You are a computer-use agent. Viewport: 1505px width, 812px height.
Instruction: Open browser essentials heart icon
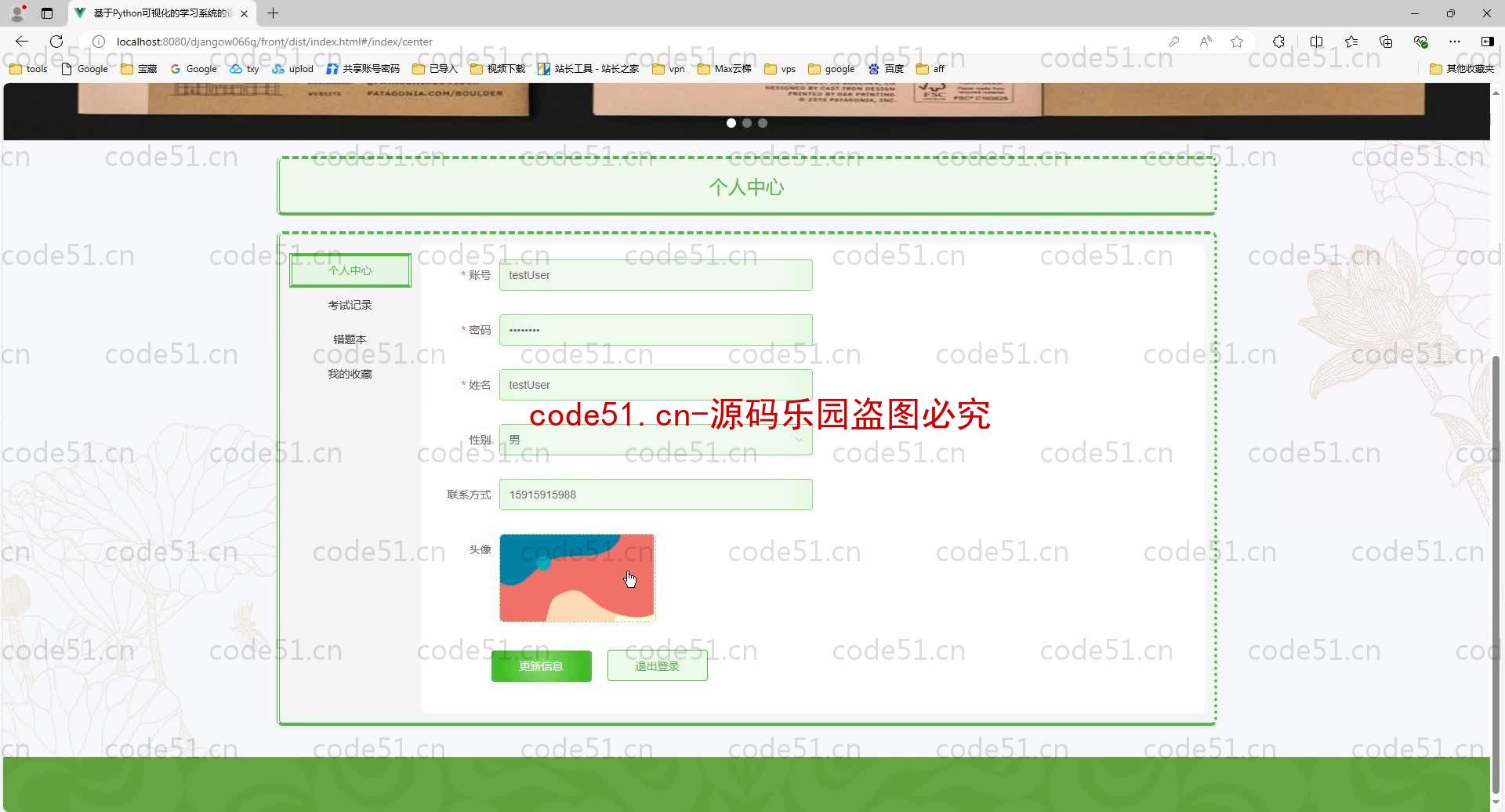[1420, 42]
